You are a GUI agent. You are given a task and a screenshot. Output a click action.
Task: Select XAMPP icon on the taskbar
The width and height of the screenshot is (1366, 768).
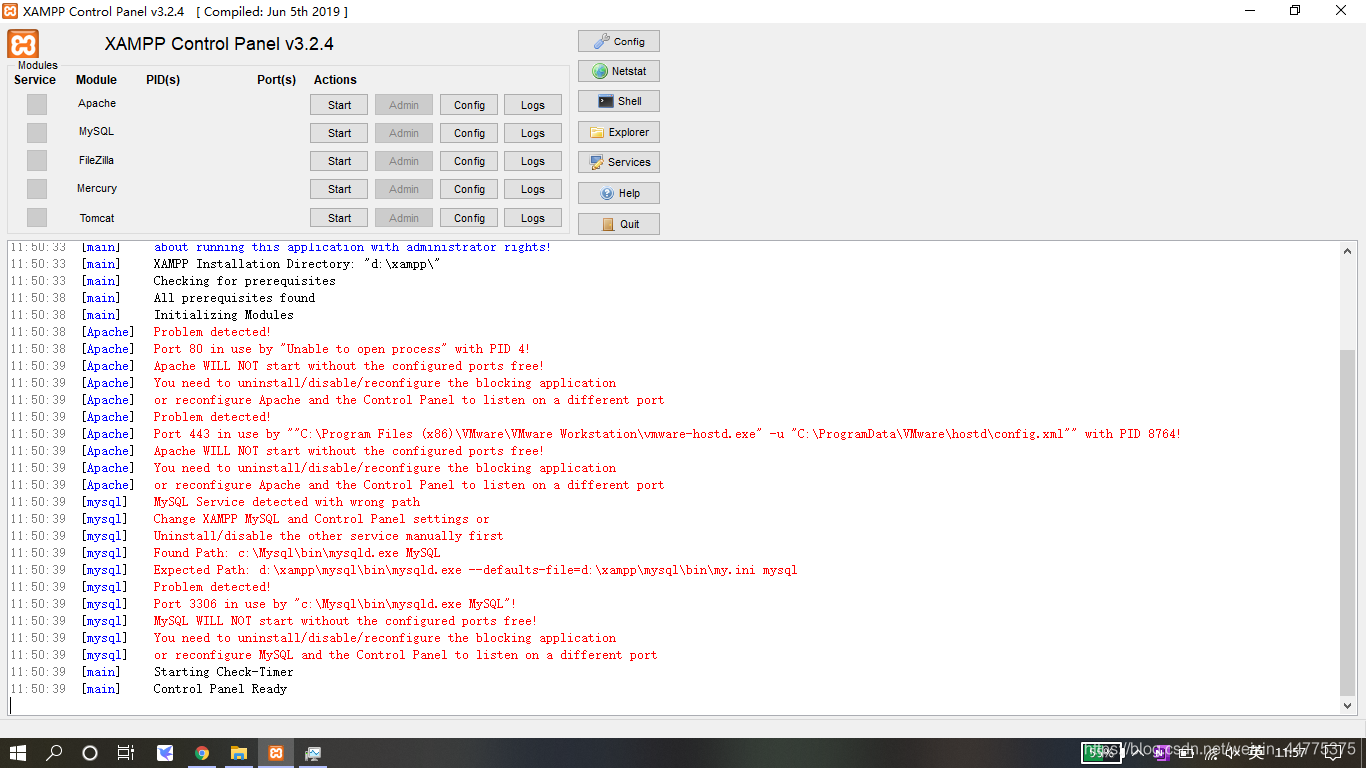276,753
